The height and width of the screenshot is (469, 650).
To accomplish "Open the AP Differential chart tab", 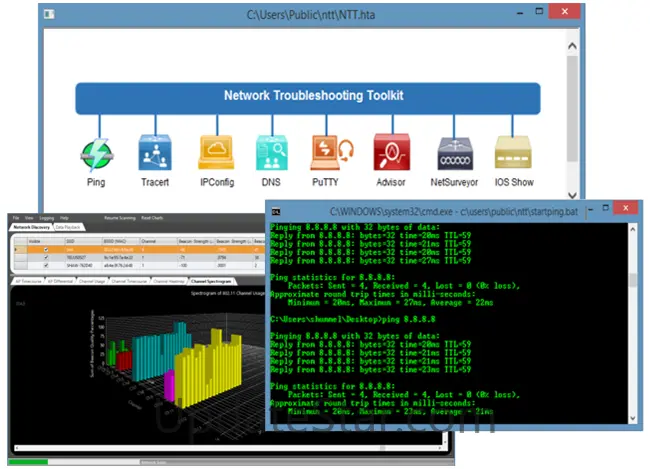I will pyautogui.click(x=60, y=281).
